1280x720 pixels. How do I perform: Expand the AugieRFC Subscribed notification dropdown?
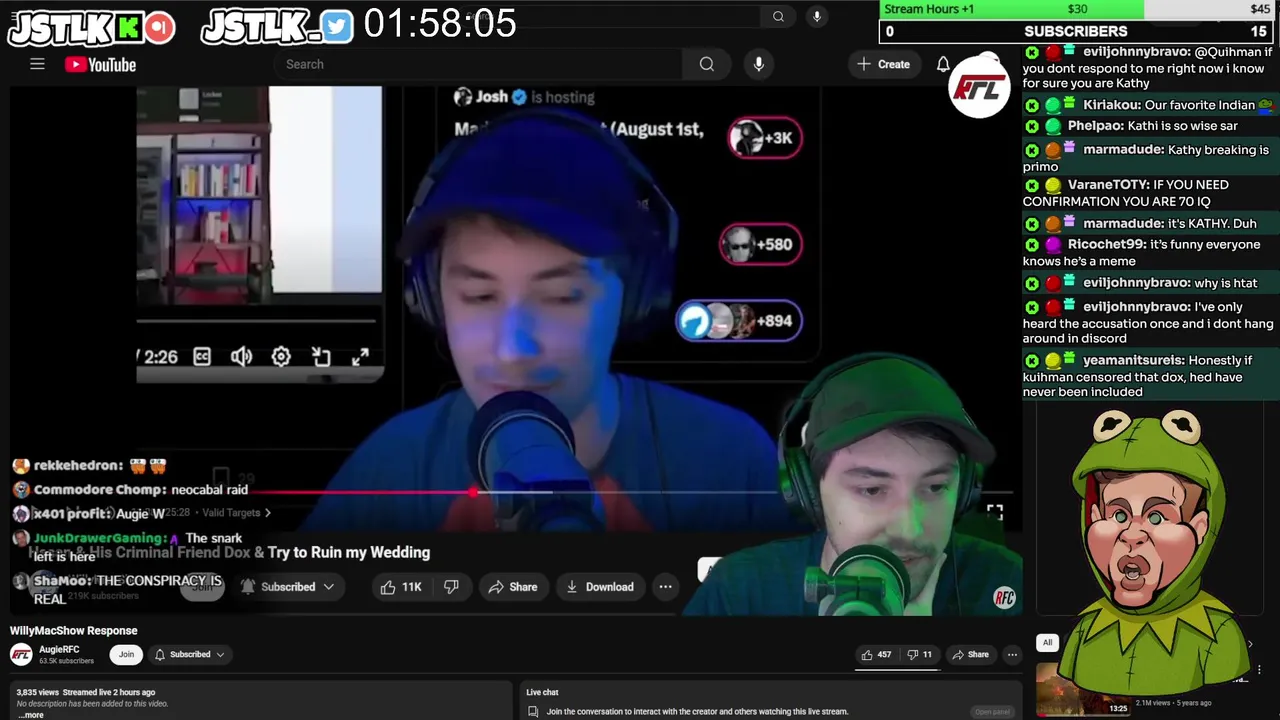click(189, 655)
